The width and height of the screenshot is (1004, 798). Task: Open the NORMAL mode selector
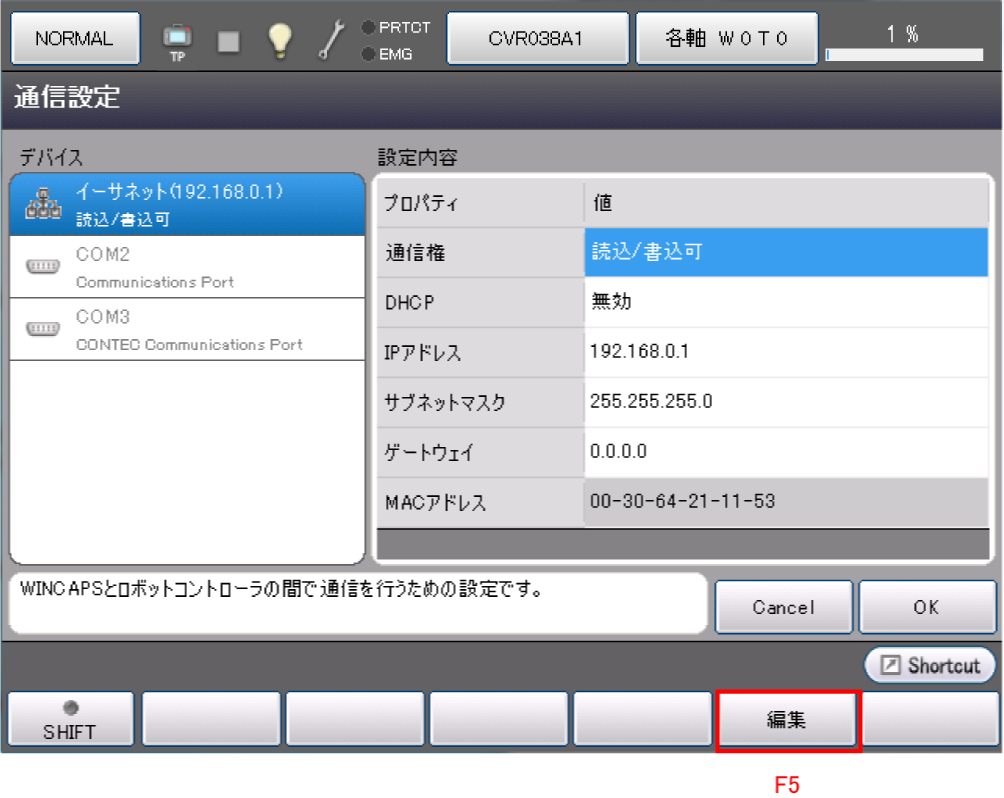click(74, 39)
